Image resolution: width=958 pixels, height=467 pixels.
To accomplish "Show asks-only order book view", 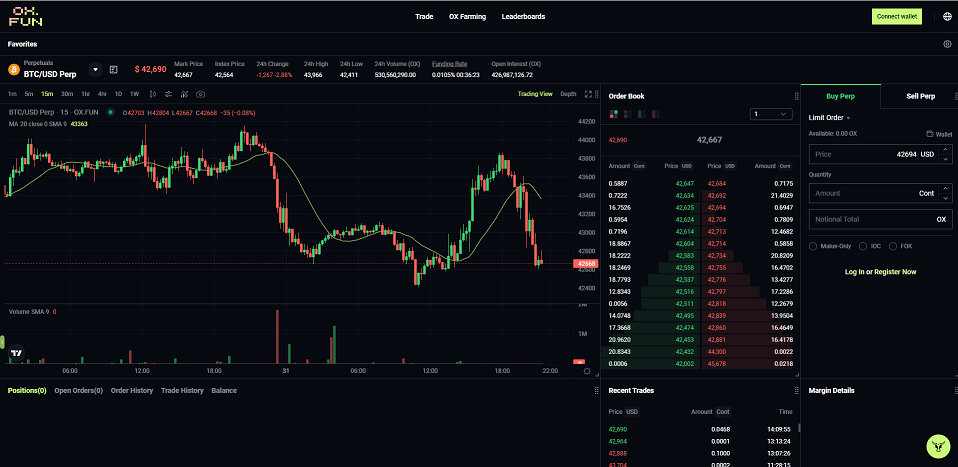I will [656, 114].
